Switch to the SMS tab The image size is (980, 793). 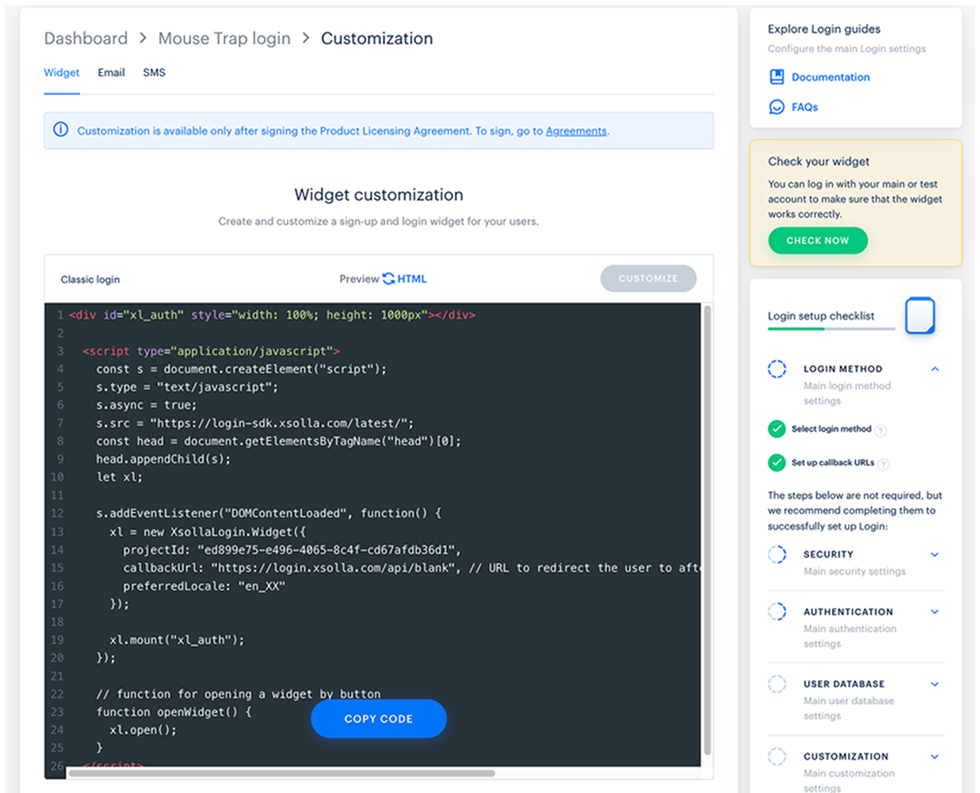(x=154, y=72)
